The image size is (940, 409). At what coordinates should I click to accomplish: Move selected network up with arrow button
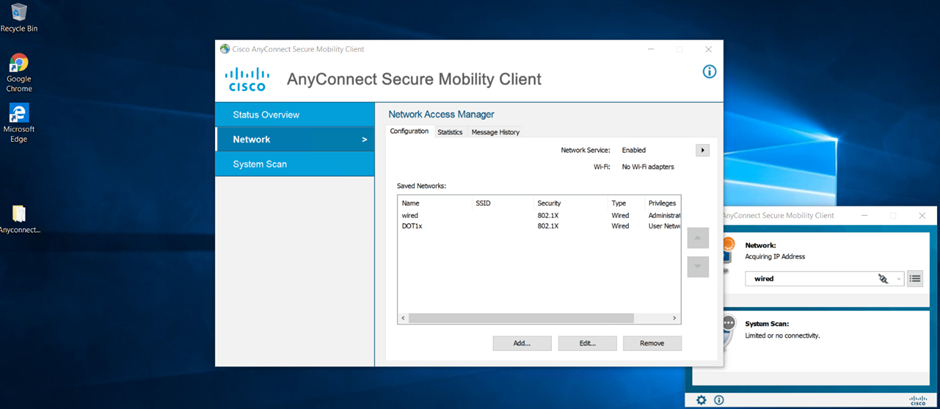698,238
